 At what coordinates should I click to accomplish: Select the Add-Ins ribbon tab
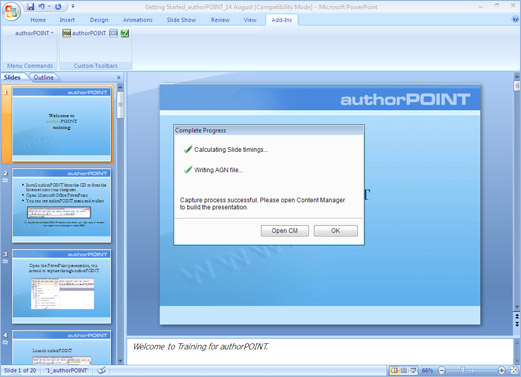pos(282,20)
